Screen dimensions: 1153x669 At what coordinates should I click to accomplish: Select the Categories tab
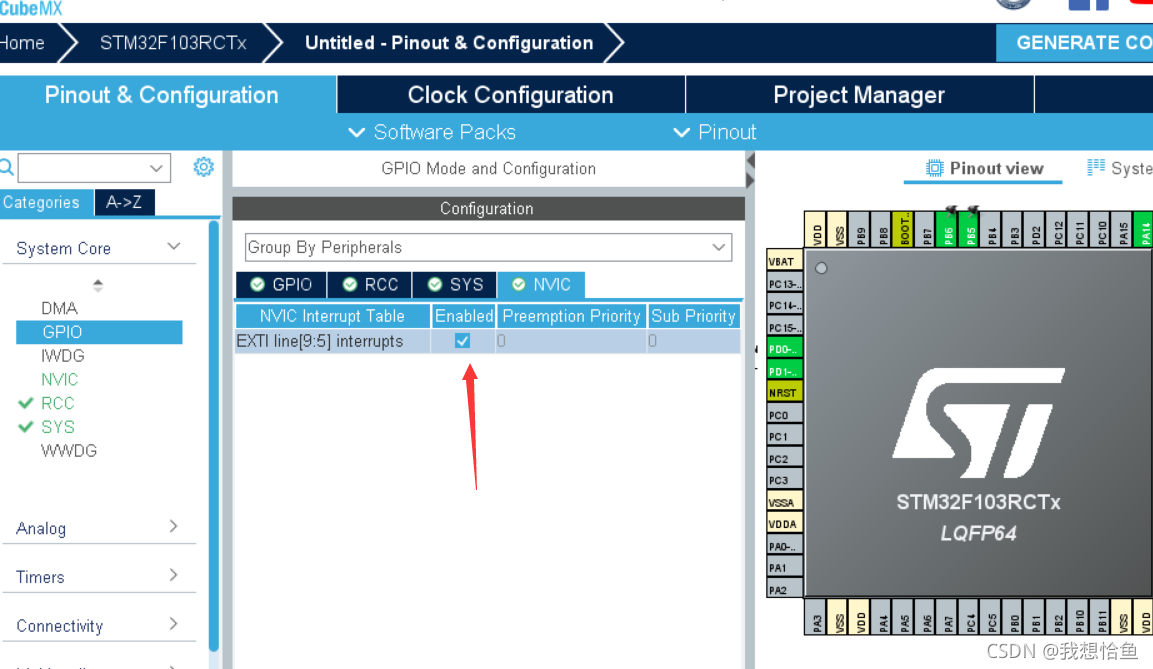click(x=46, y=202)
